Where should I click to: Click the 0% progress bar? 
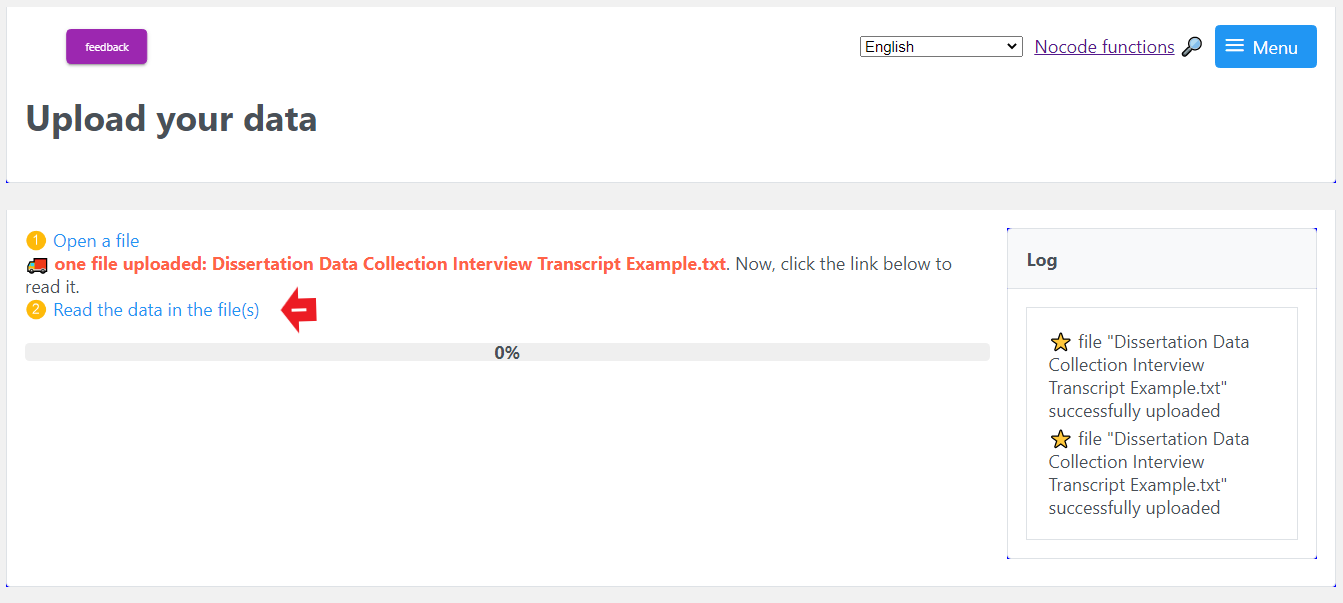(507, 352)
